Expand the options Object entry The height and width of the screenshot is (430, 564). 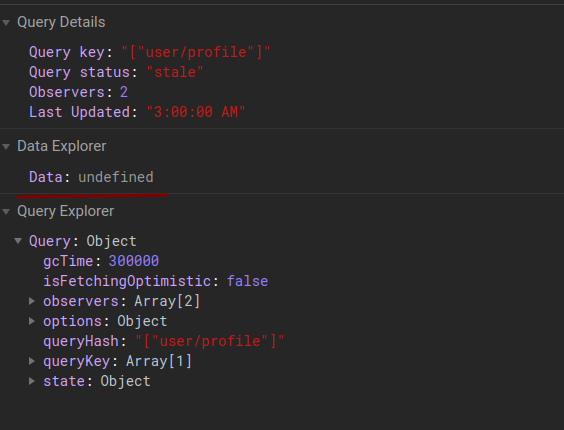[x=32, y=321]
